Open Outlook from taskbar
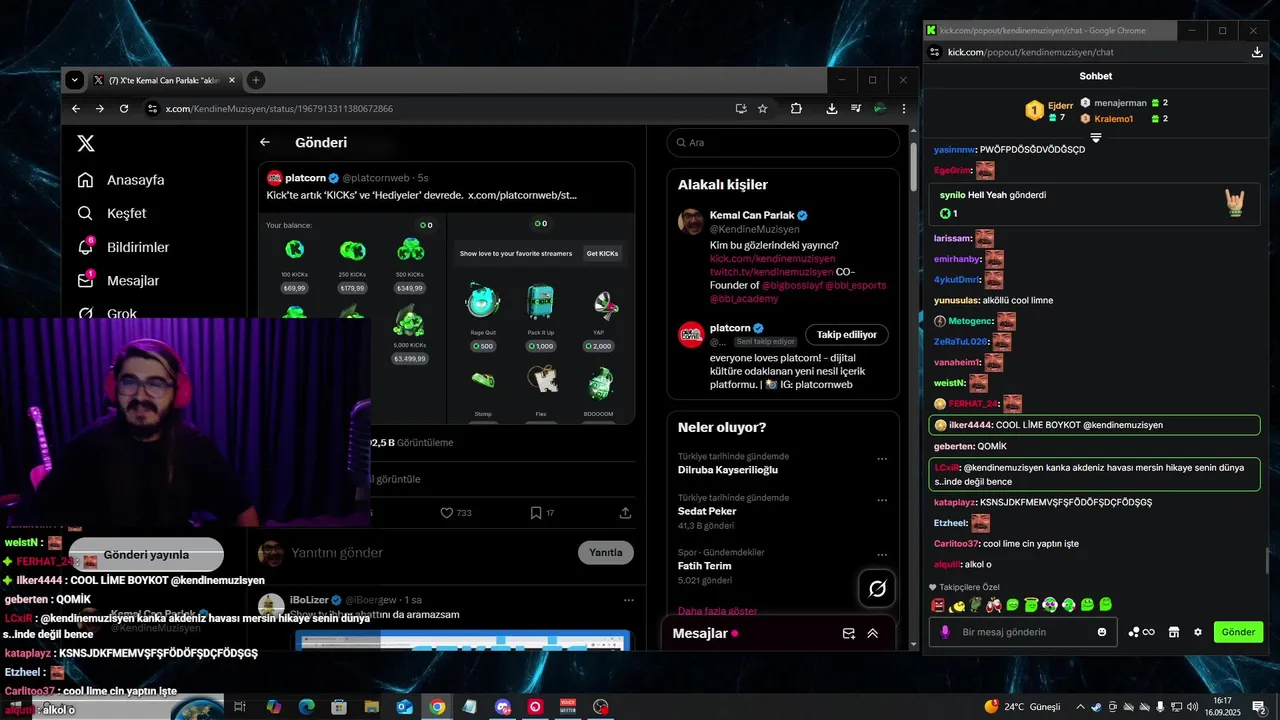 pos(404,707)
